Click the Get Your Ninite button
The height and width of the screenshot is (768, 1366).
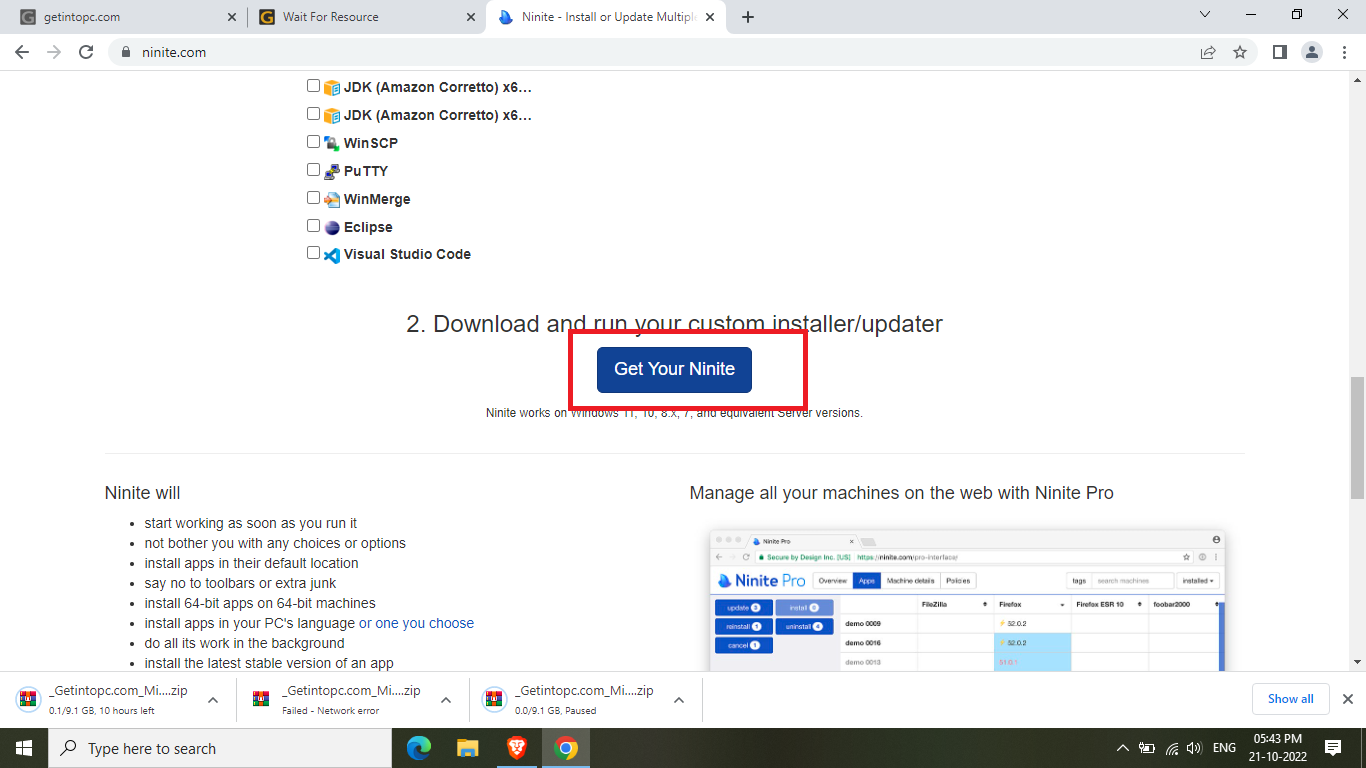[x=674, y=369]
